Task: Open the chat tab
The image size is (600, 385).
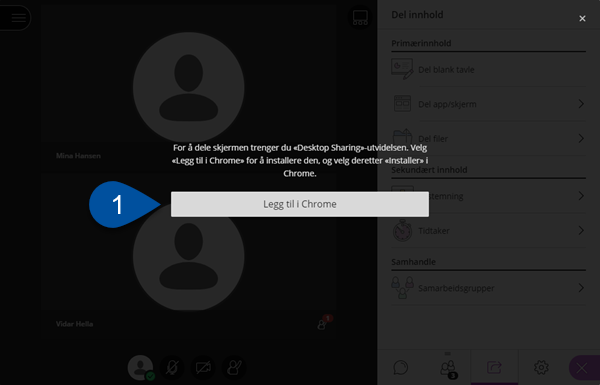Action: [x=401, y=367]
